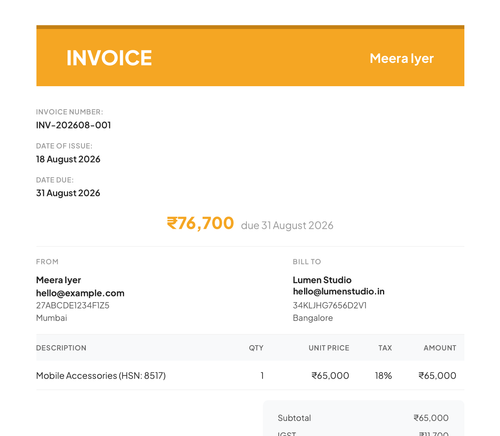
Task: Select the due date value 31 August 2026
Action: coord(68,193)
